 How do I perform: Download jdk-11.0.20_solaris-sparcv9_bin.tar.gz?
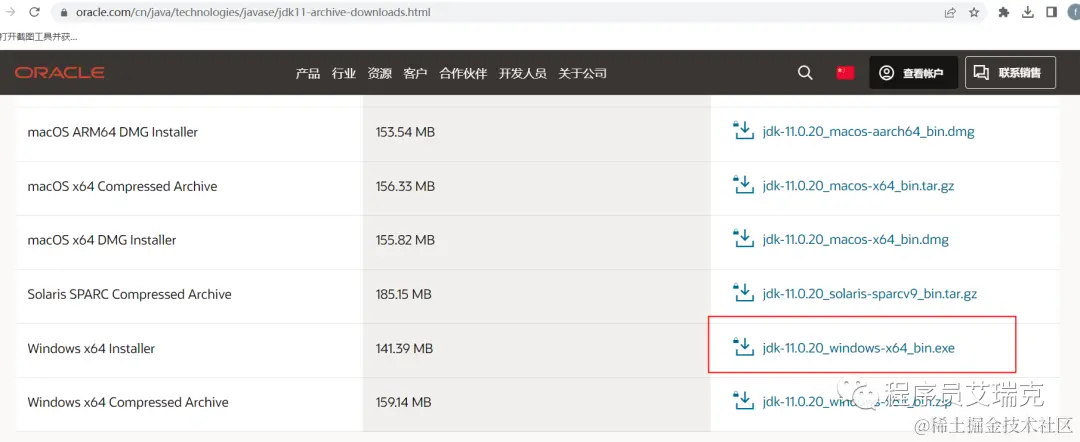(x=870, y=294)
